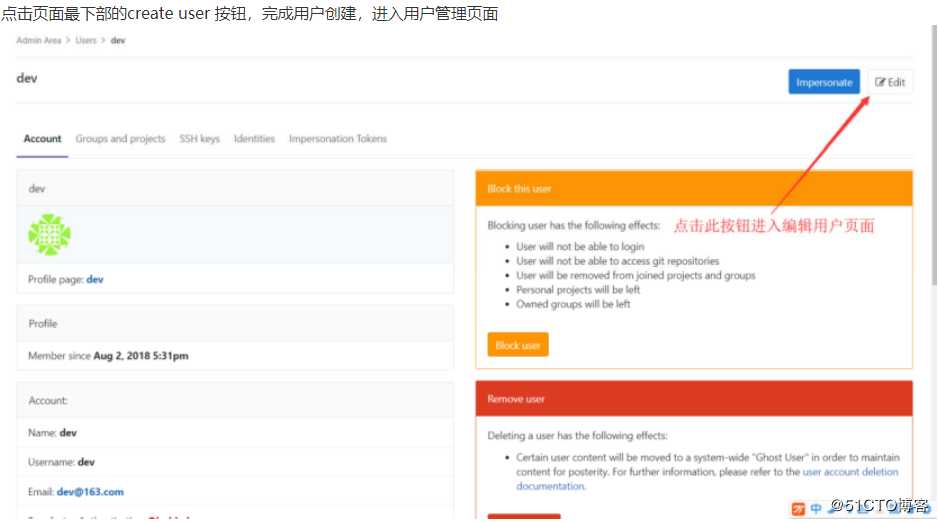Screen dimensions: 938x522
Task: Switch to the Identities tab
Action: click(x=254, y=139)
